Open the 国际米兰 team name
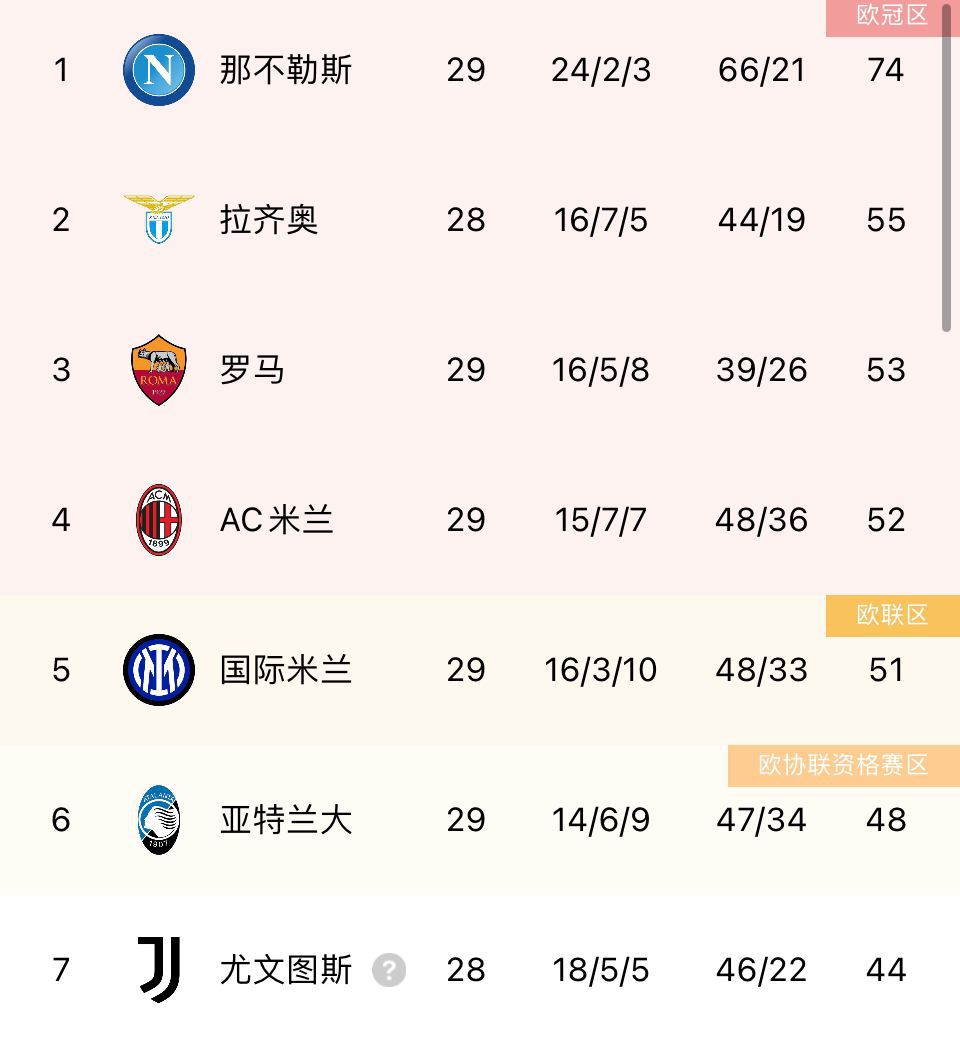 pyautogui.click(x=286, y=670)
